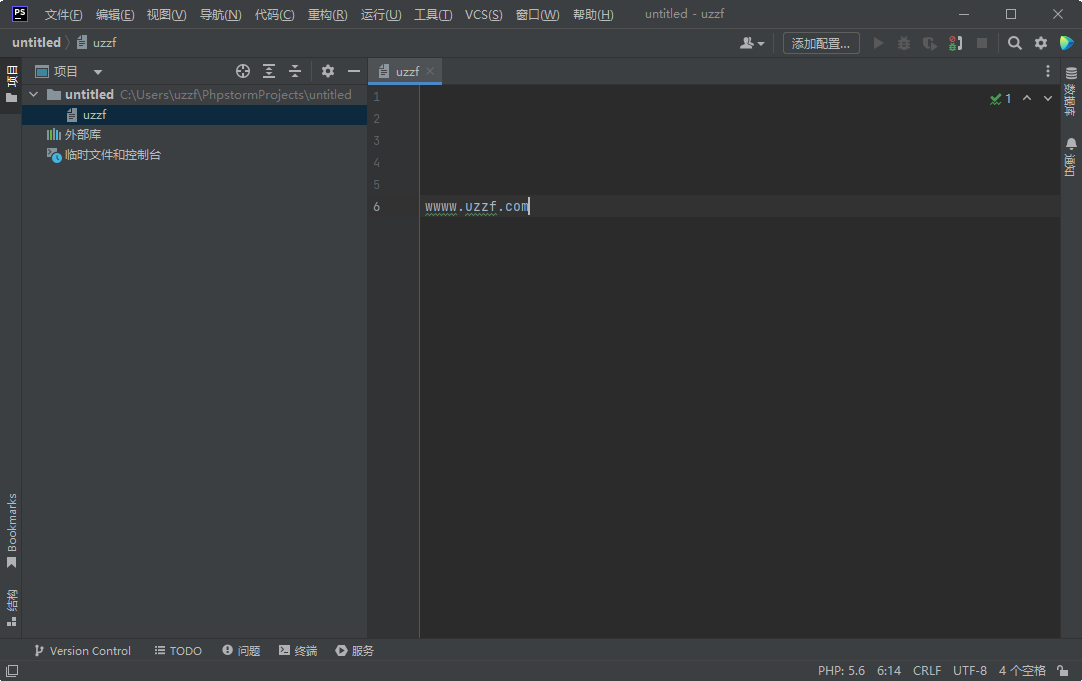1082x681 pixels.
Task: Open the 数据库 tool window
Action: (1071, 90)
